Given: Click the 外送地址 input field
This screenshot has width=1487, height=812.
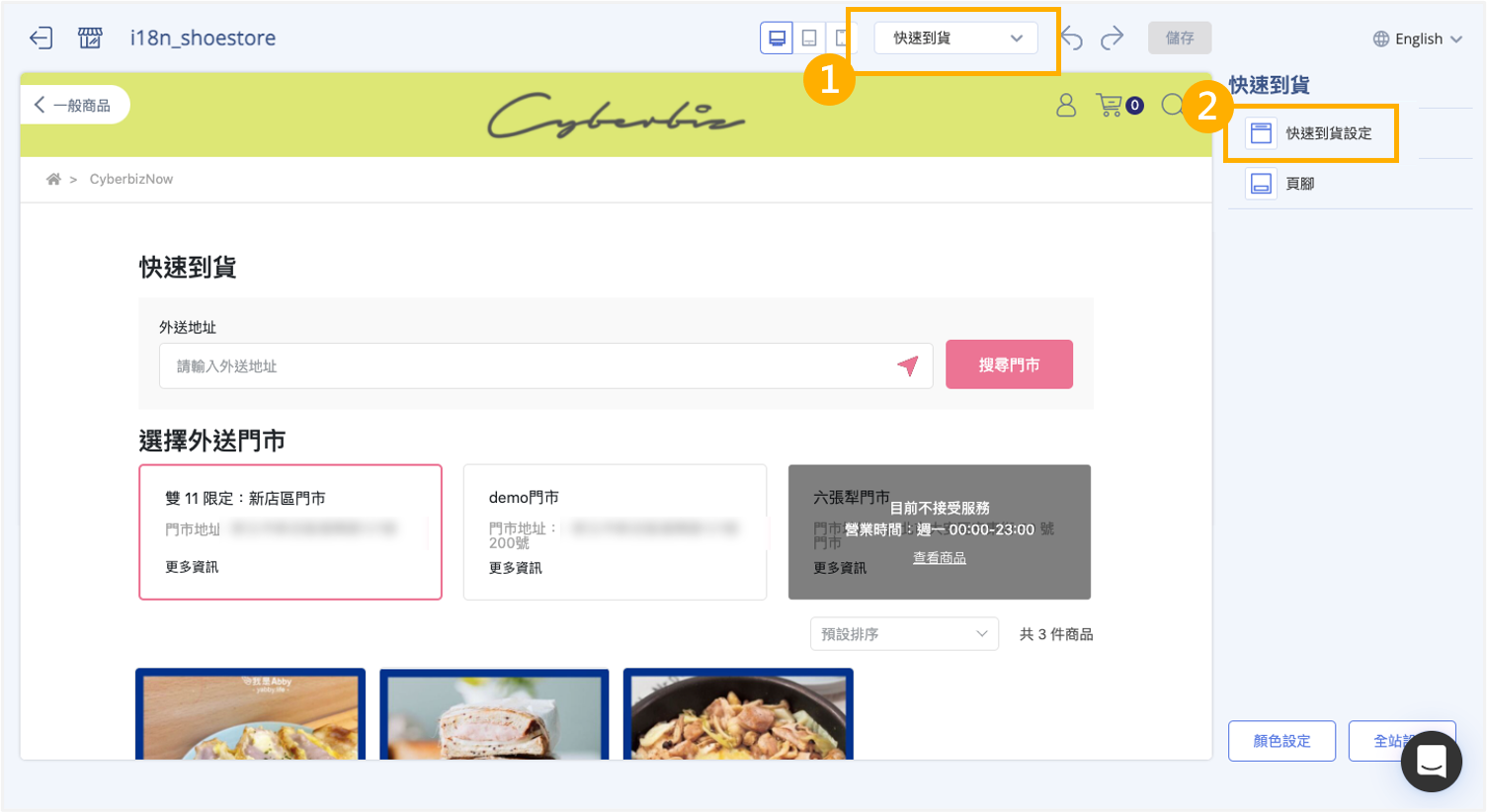Looking at the screenshot, I should pos(545,366).
